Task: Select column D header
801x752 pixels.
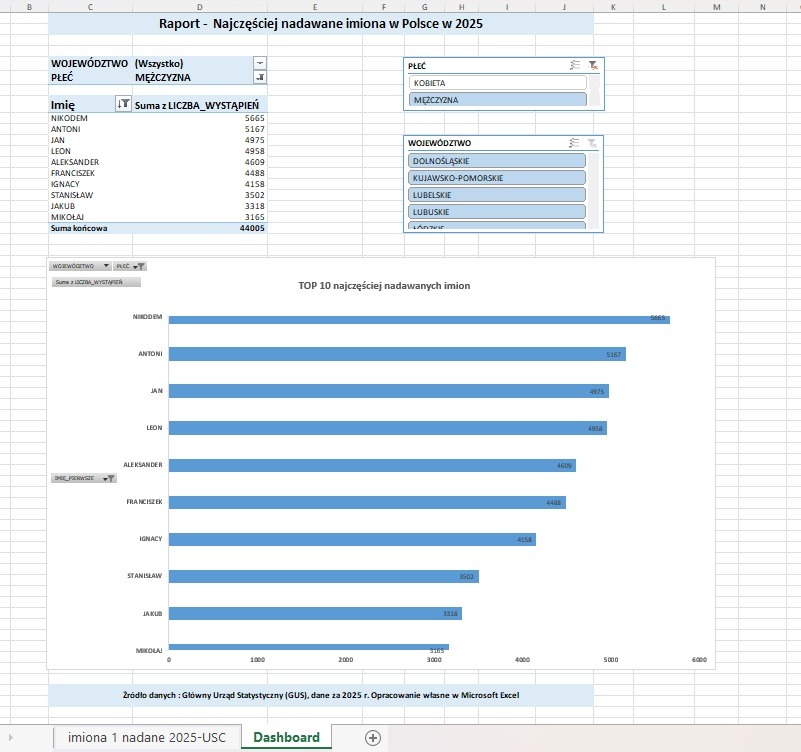Action: 200,7
